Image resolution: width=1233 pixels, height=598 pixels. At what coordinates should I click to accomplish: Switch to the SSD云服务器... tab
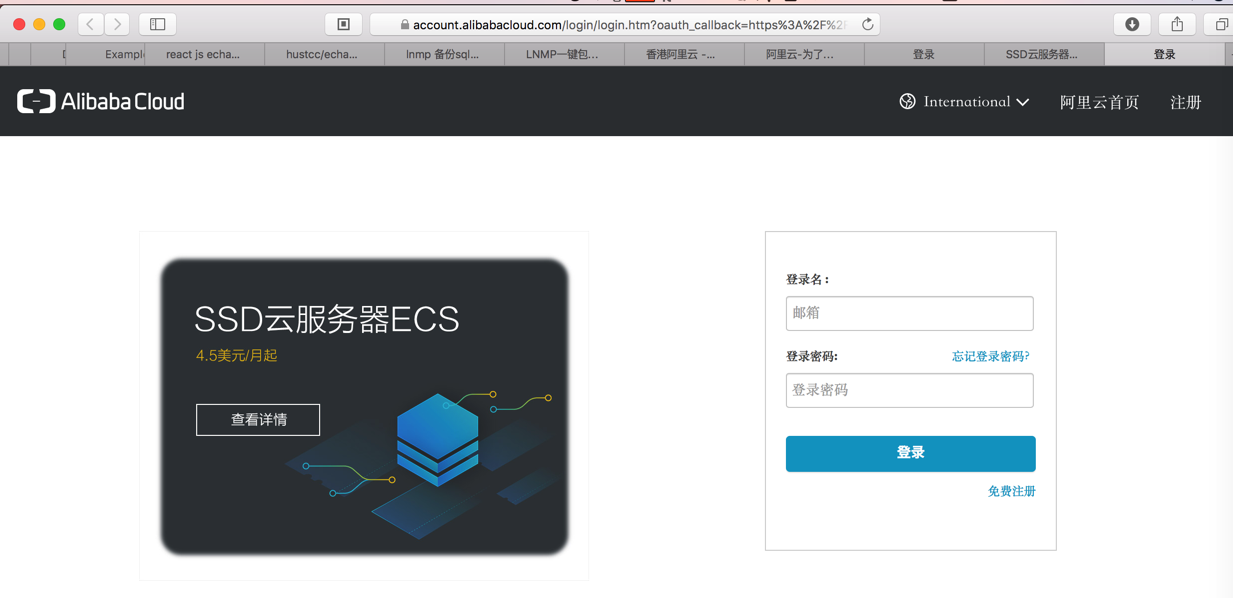coord(1043,54)
